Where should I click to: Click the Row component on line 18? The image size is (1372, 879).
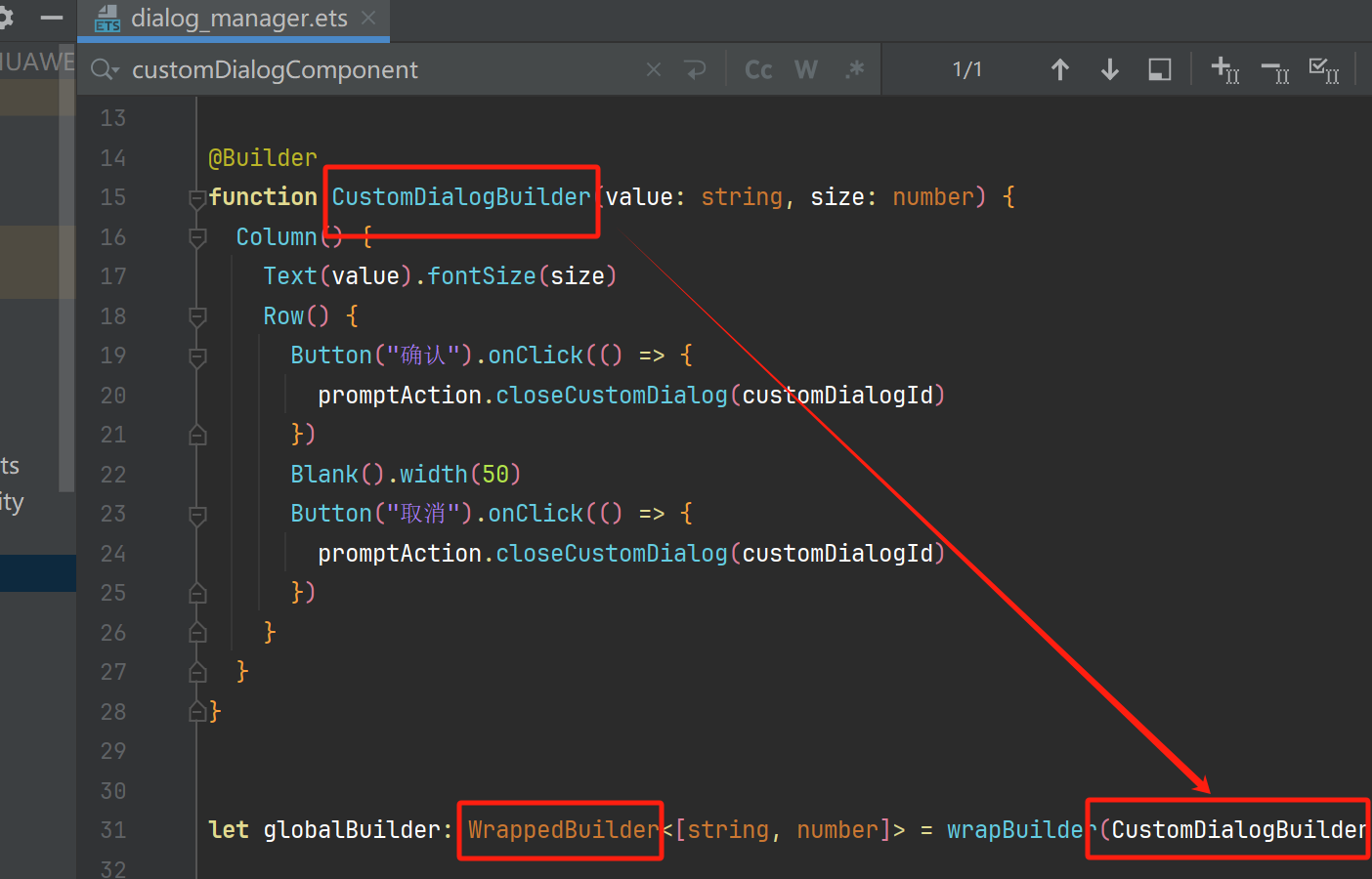[283, 316]
